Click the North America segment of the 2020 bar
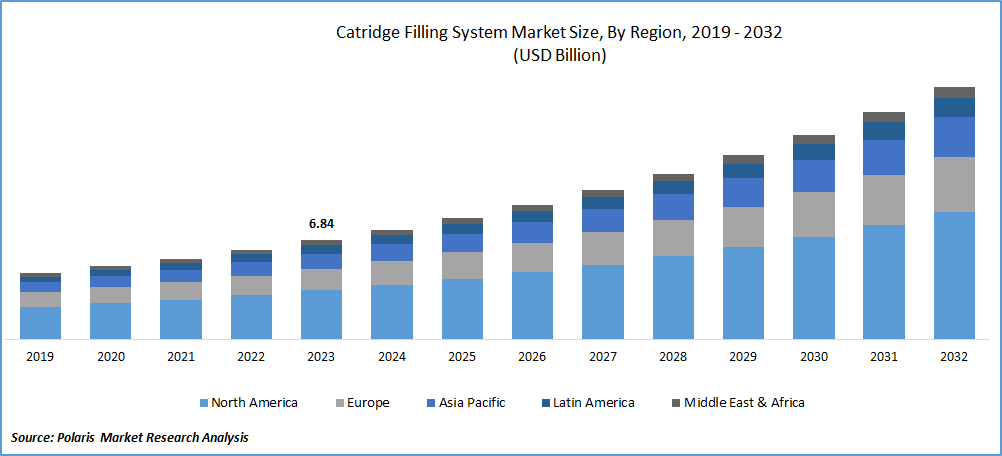This screenshot has width=1002, height=456. pyautogui.click(x=111, y=321)
